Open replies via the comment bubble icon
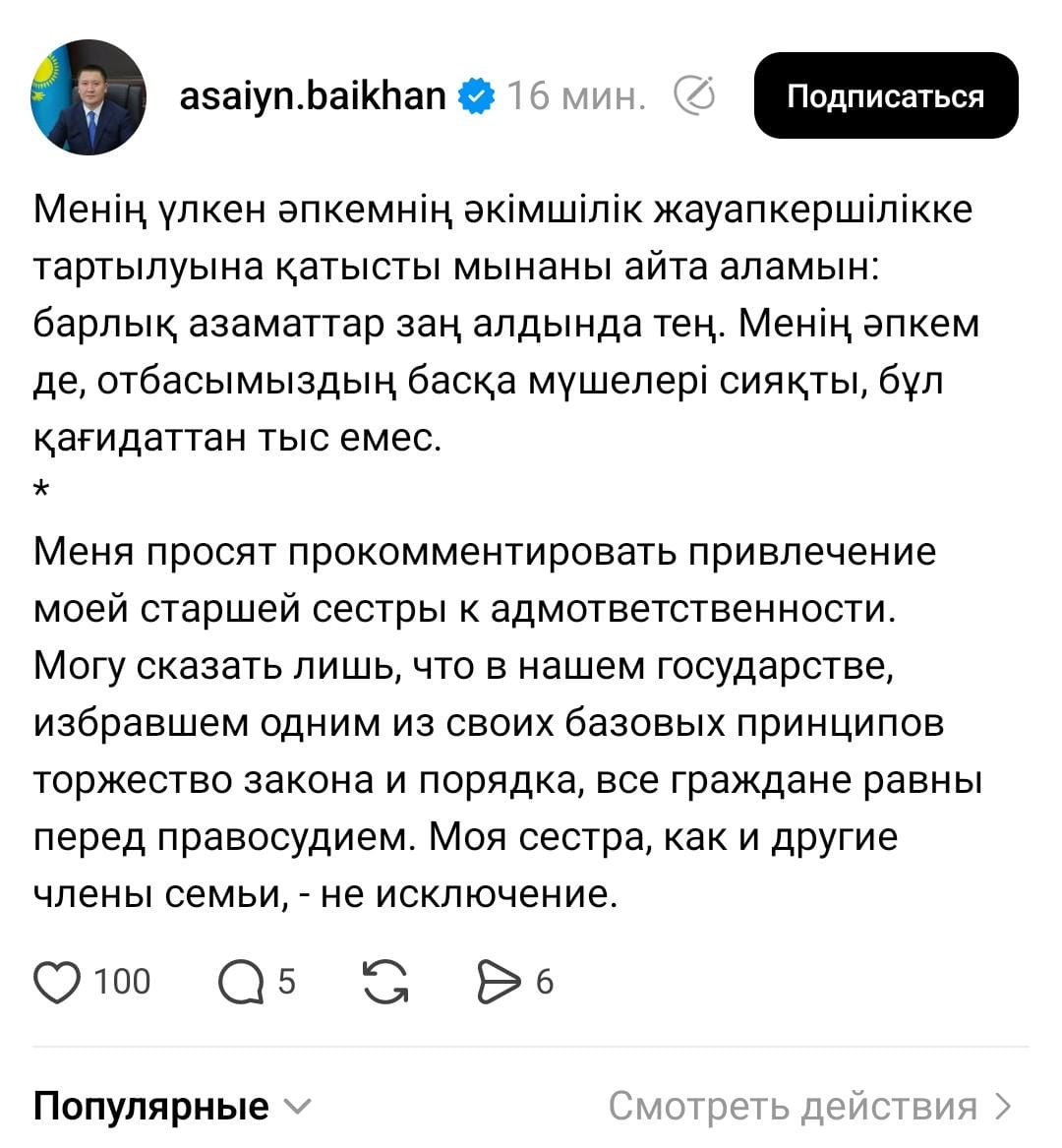Image resolution: width=1062 pixels, height=1148 pixels. [x=241, y=982]
